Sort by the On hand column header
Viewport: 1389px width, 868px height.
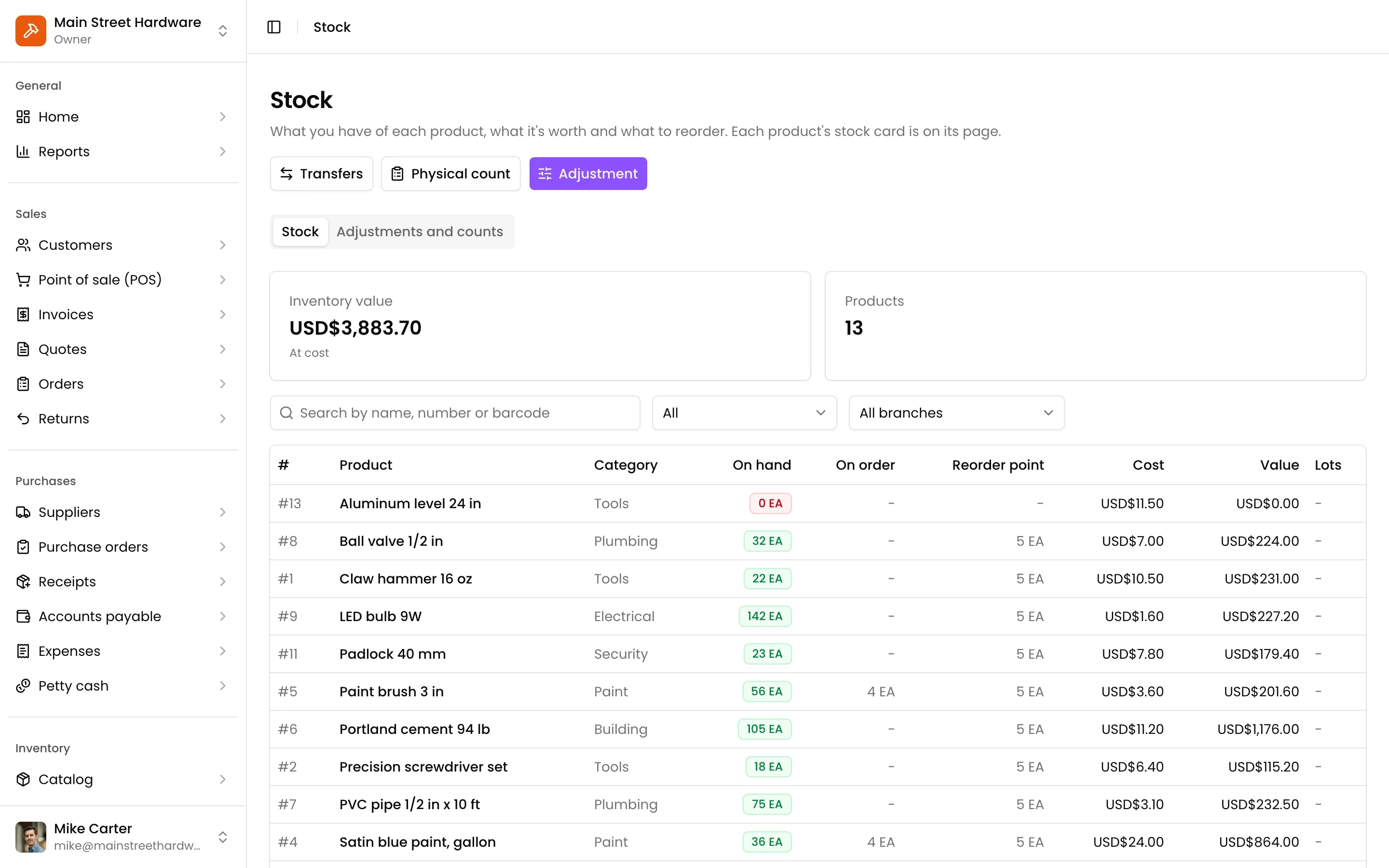[762, 465]
